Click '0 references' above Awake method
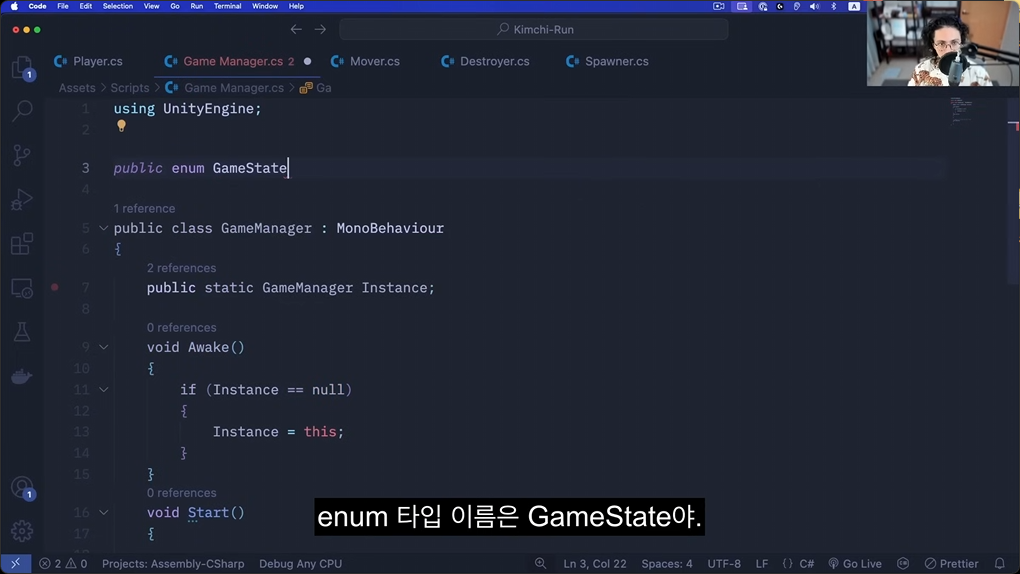Screen dimensions: 1020x574 coord(181,327)
